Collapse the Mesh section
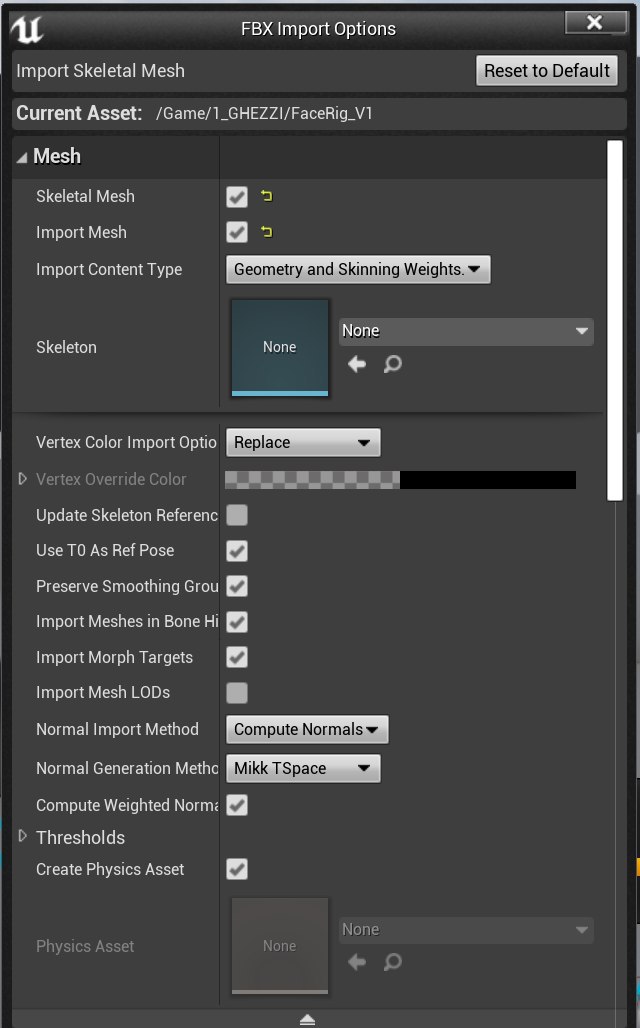The width and height of the screenshot is (640, 1028). pyautogui.click(x=22, y=157)
